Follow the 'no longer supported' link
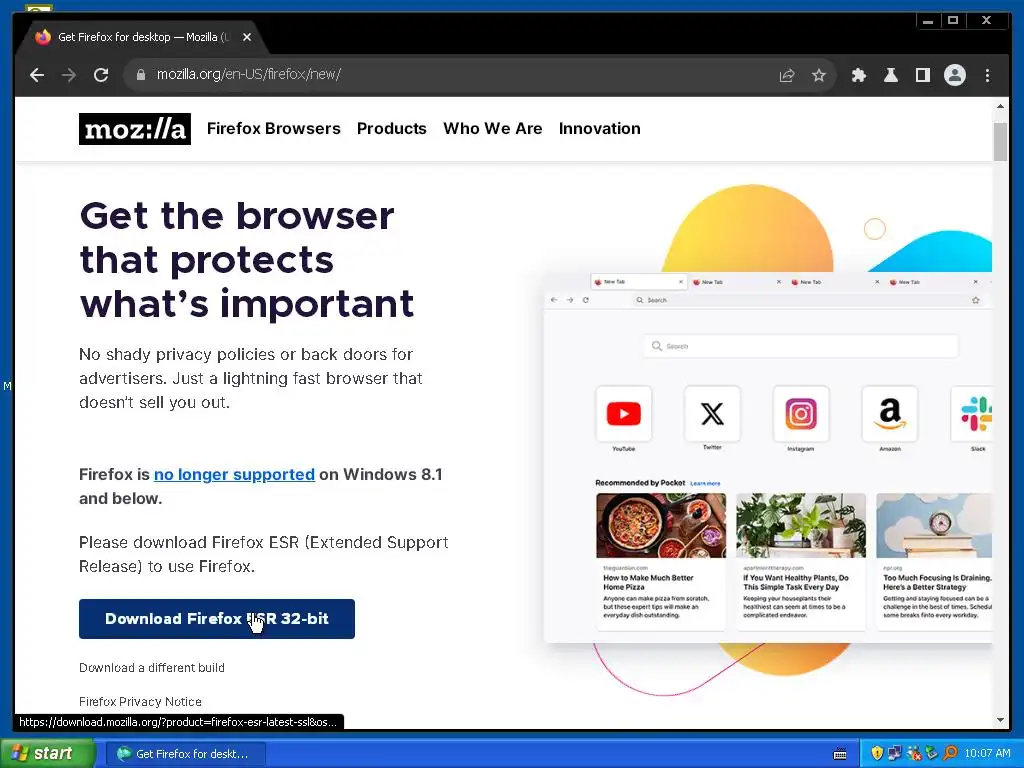 point(234,475)
